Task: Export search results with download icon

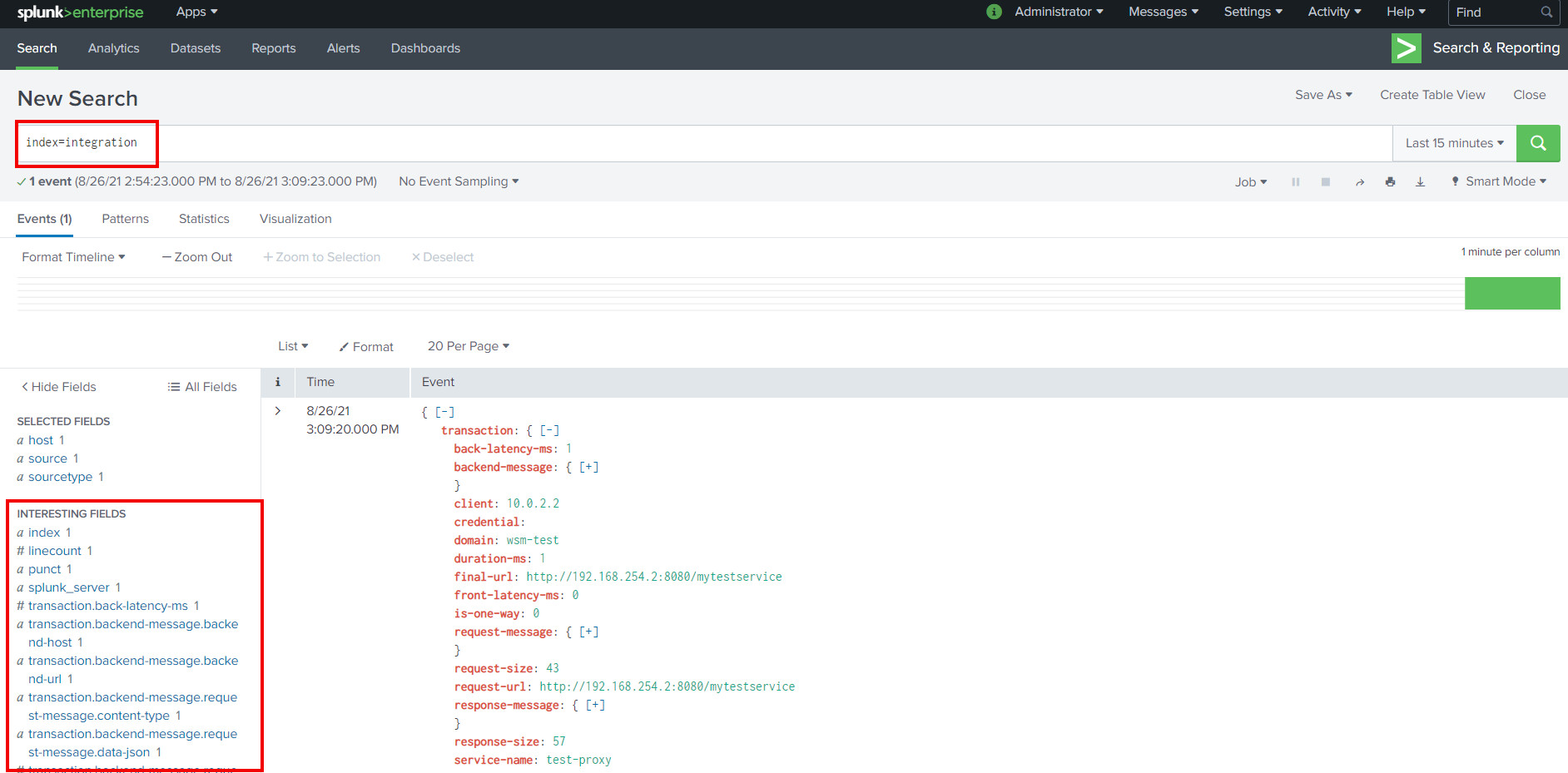Action: (1421, 182)
